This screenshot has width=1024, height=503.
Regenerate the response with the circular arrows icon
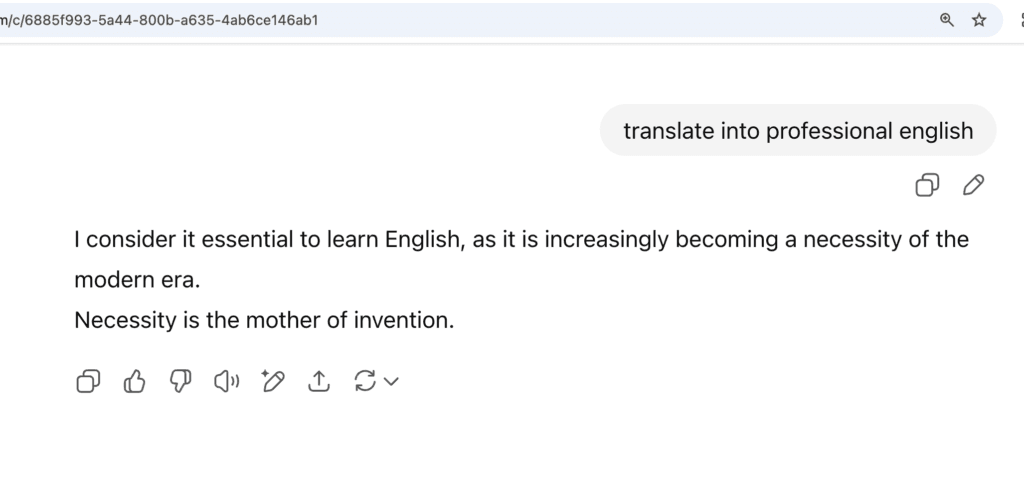(365, 381)
